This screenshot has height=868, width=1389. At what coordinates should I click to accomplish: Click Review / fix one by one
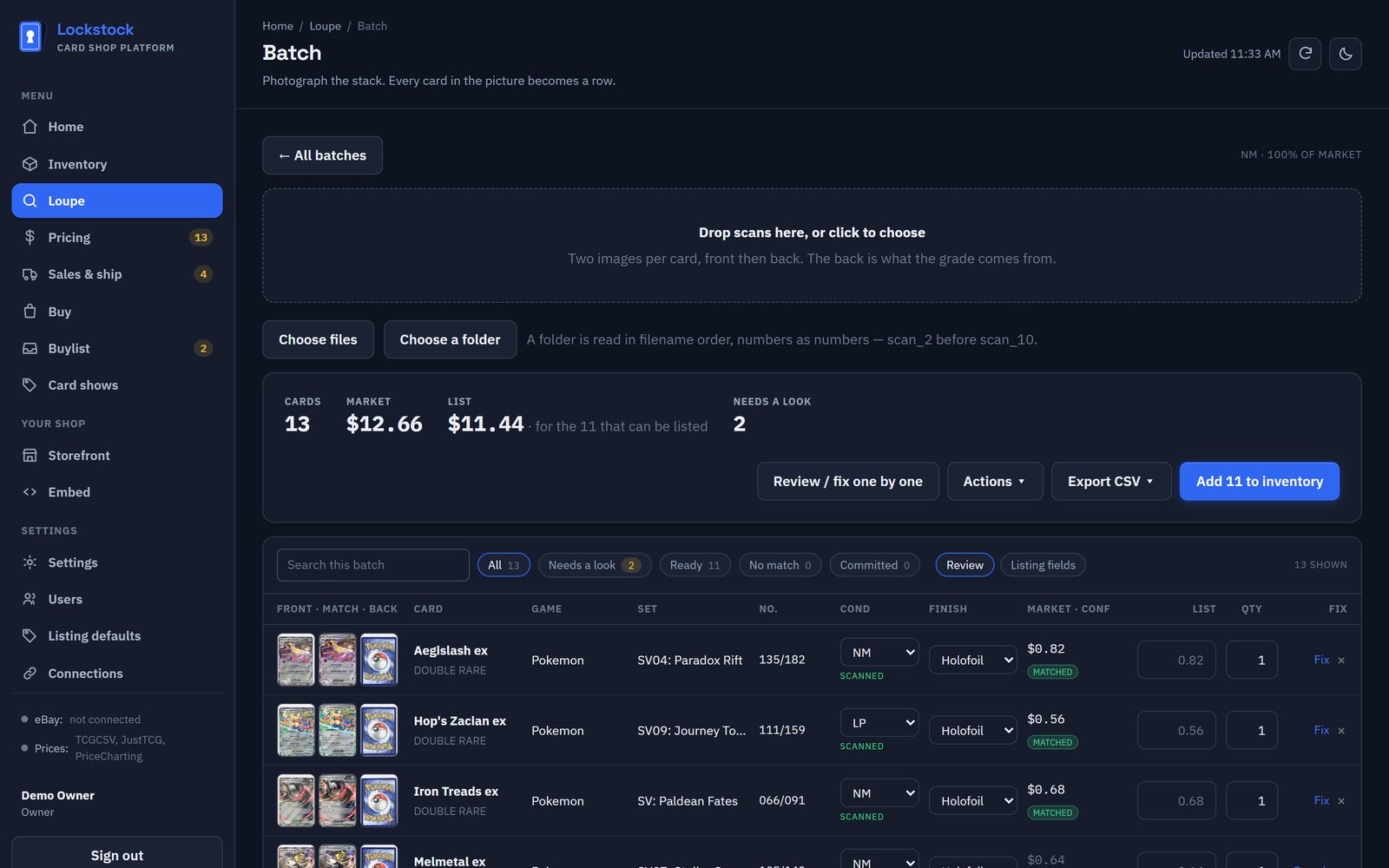pyautogui.click(x=848, y=482)
